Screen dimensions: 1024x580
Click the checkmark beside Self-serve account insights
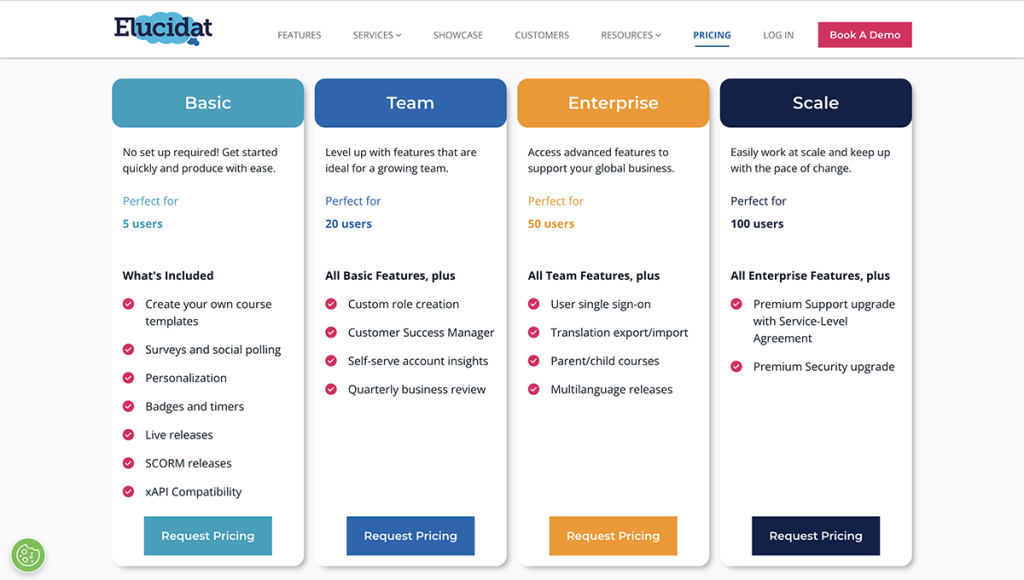331,361
